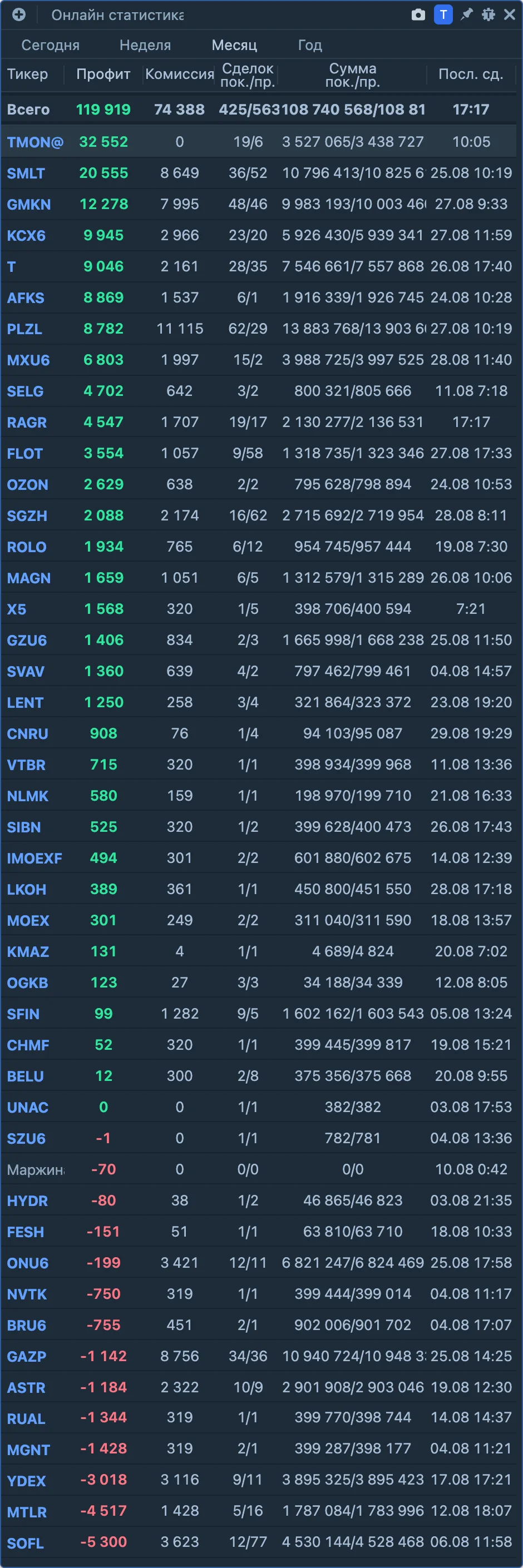Screen dimensions: 523x1568
Task: Select the HYDR ticker
Action: (x=27, y=1202)
